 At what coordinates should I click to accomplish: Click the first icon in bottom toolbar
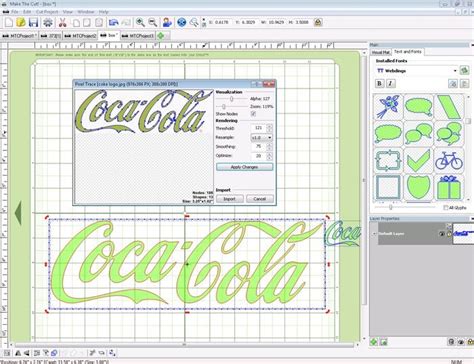point(7,353)
